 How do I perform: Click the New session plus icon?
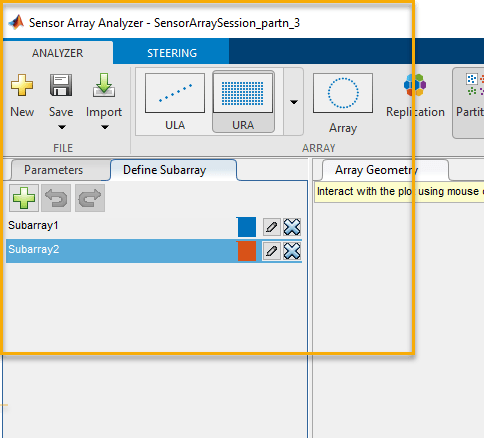coord(22,85)
